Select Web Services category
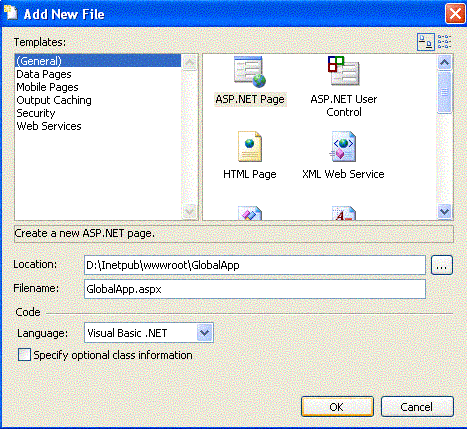Viewport: 467px width, 429px height. click(49, 126)
